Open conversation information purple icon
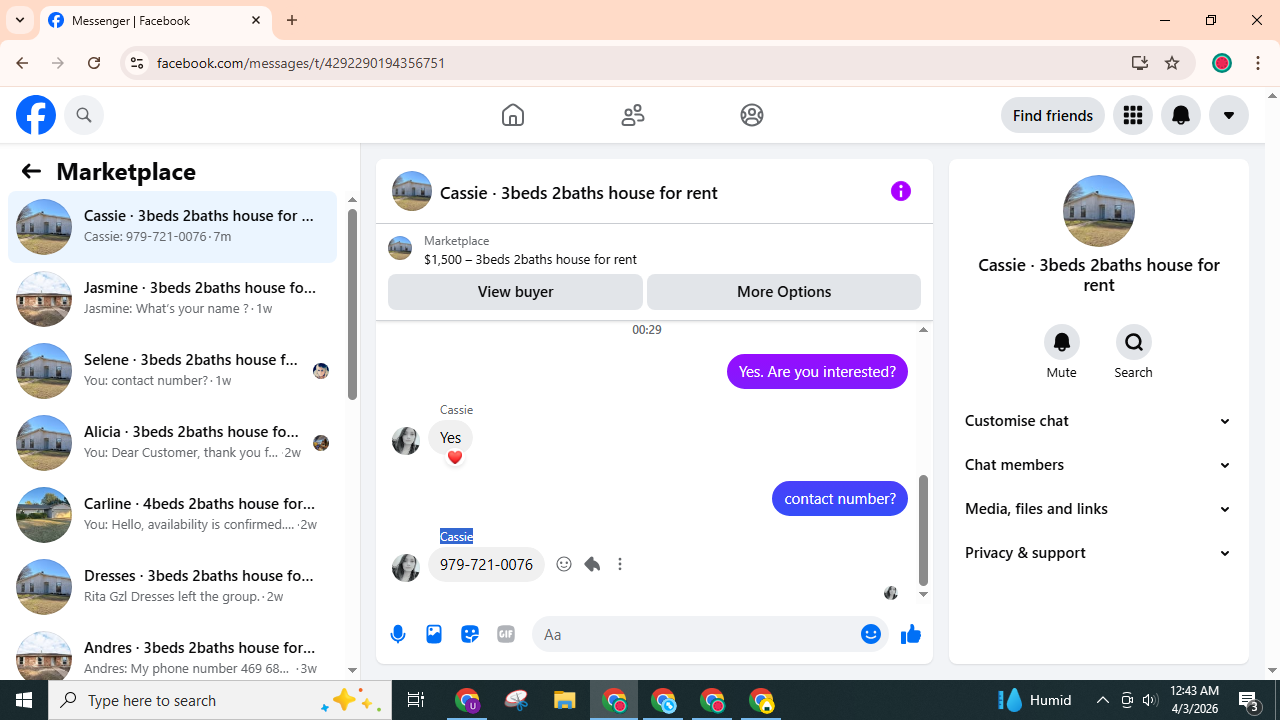This screenshot has width=1280, height=720. [901, 191]
